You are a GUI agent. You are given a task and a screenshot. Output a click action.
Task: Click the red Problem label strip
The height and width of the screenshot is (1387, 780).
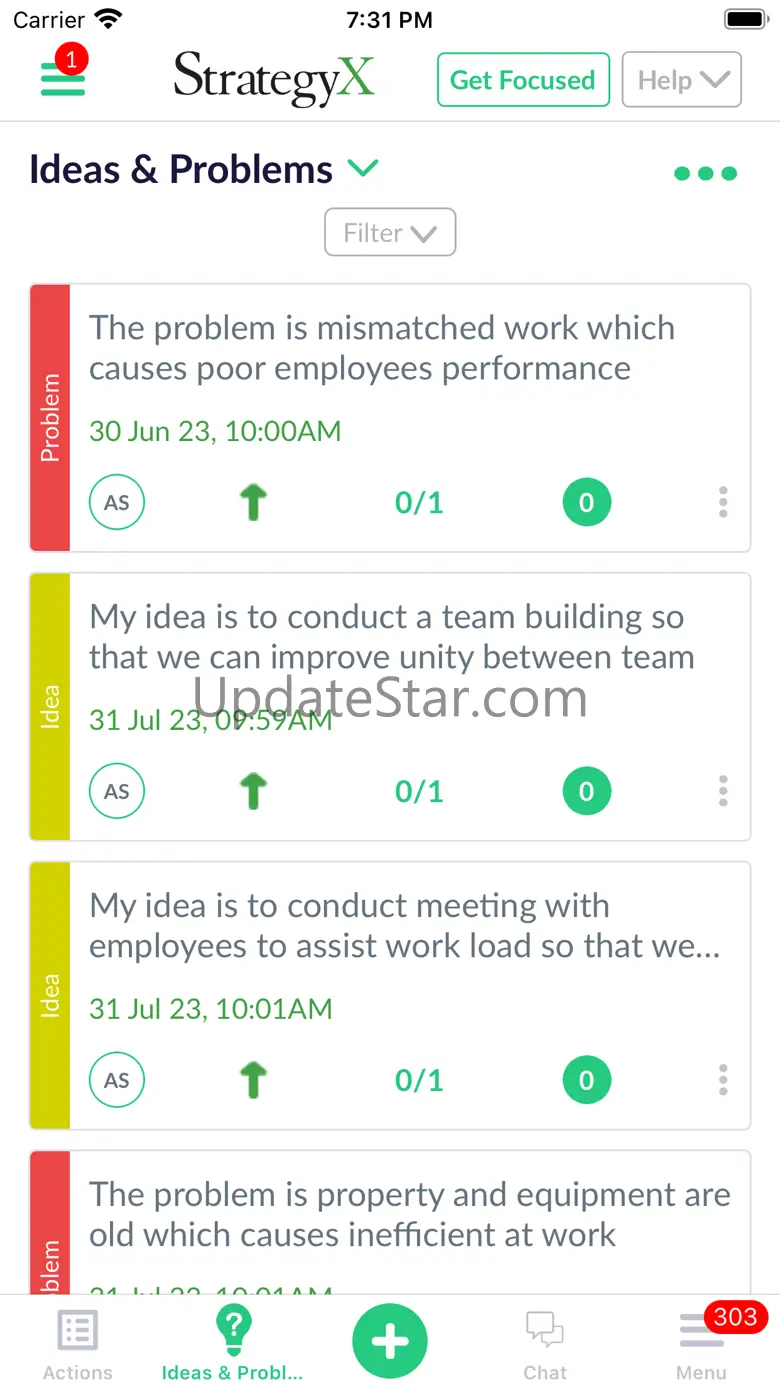coord(50,418)
